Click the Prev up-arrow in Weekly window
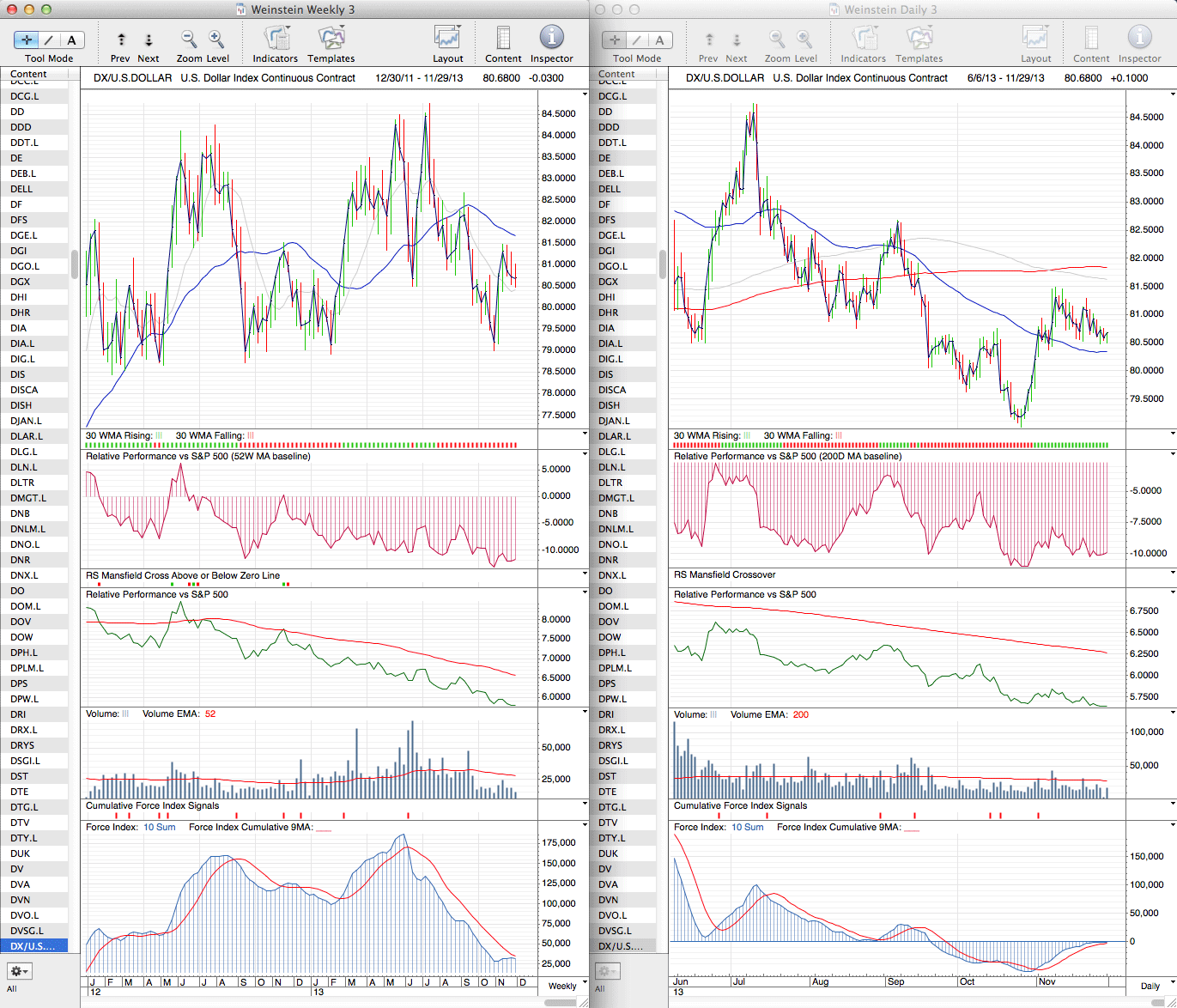 point(121,39)
